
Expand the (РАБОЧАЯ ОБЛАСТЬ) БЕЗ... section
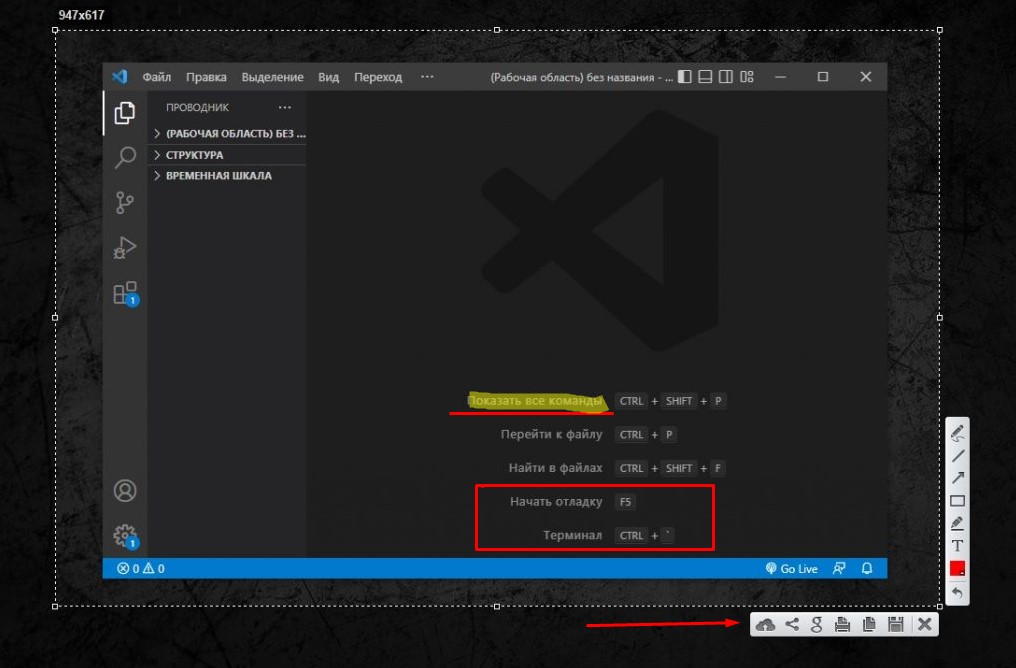tap(229, 133)
